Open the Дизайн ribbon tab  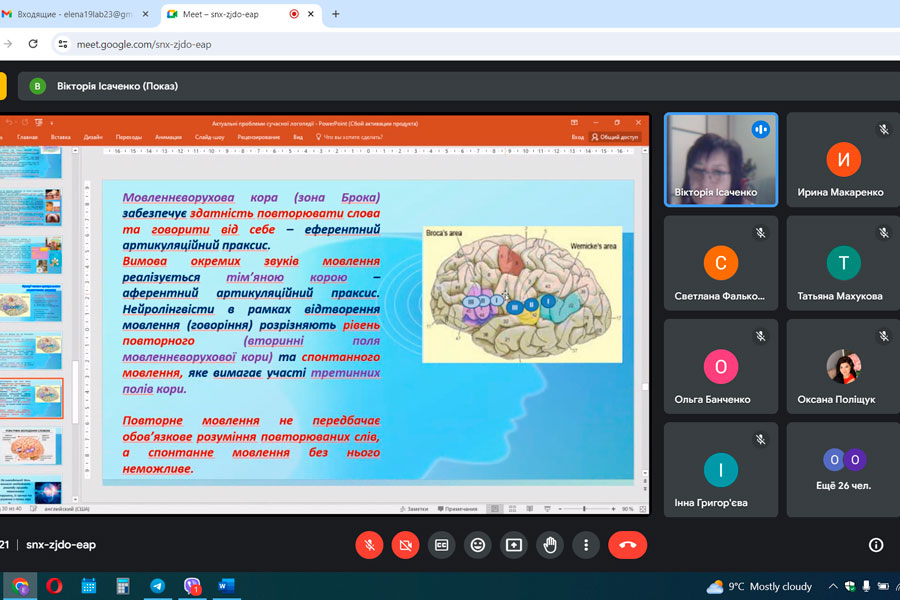click(93, 137)
